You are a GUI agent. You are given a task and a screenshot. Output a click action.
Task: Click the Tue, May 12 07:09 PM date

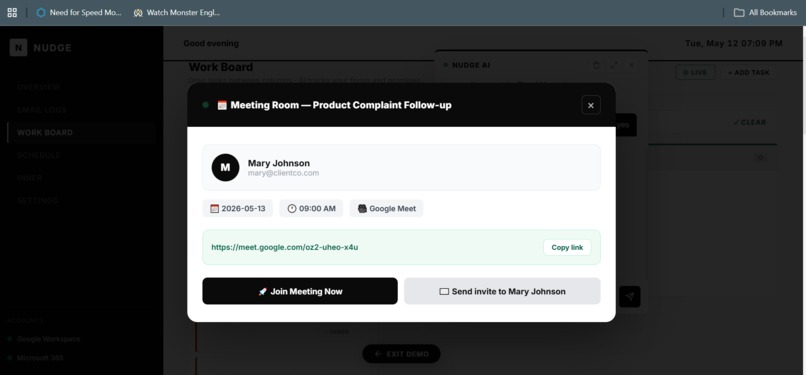[x=734, y=44]
